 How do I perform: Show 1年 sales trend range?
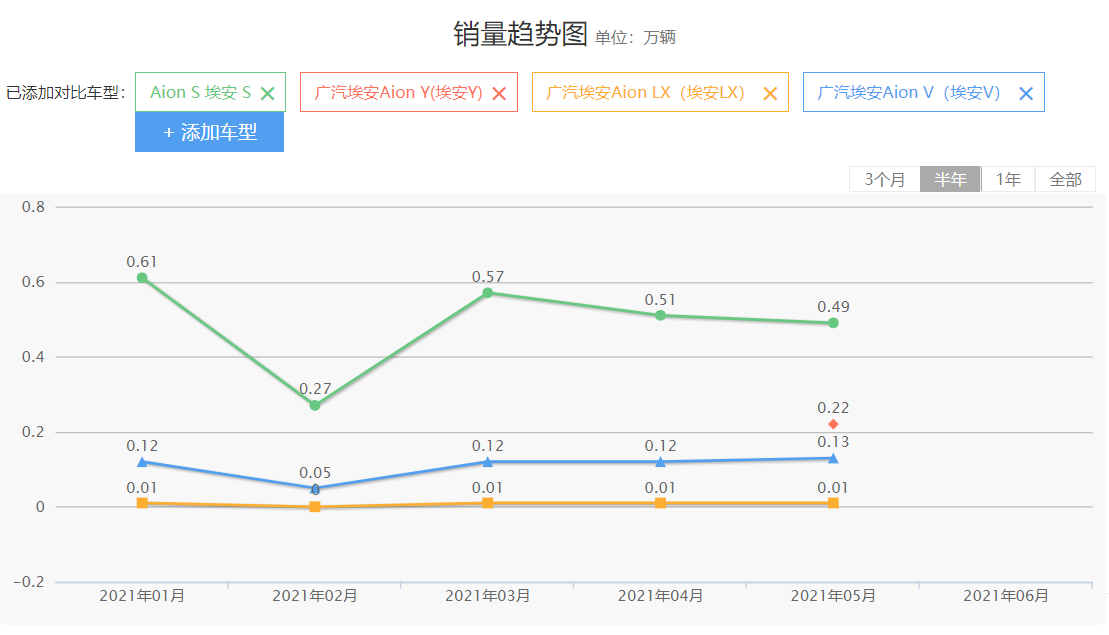pyautogui.click(x=1008, y=179)
